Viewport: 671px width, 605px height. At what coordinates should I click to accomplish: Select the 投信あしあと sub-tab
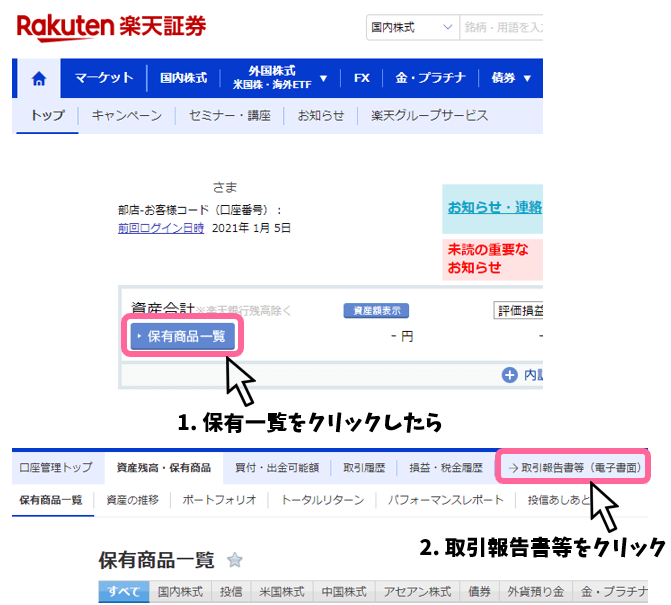(x=558, y=500)
